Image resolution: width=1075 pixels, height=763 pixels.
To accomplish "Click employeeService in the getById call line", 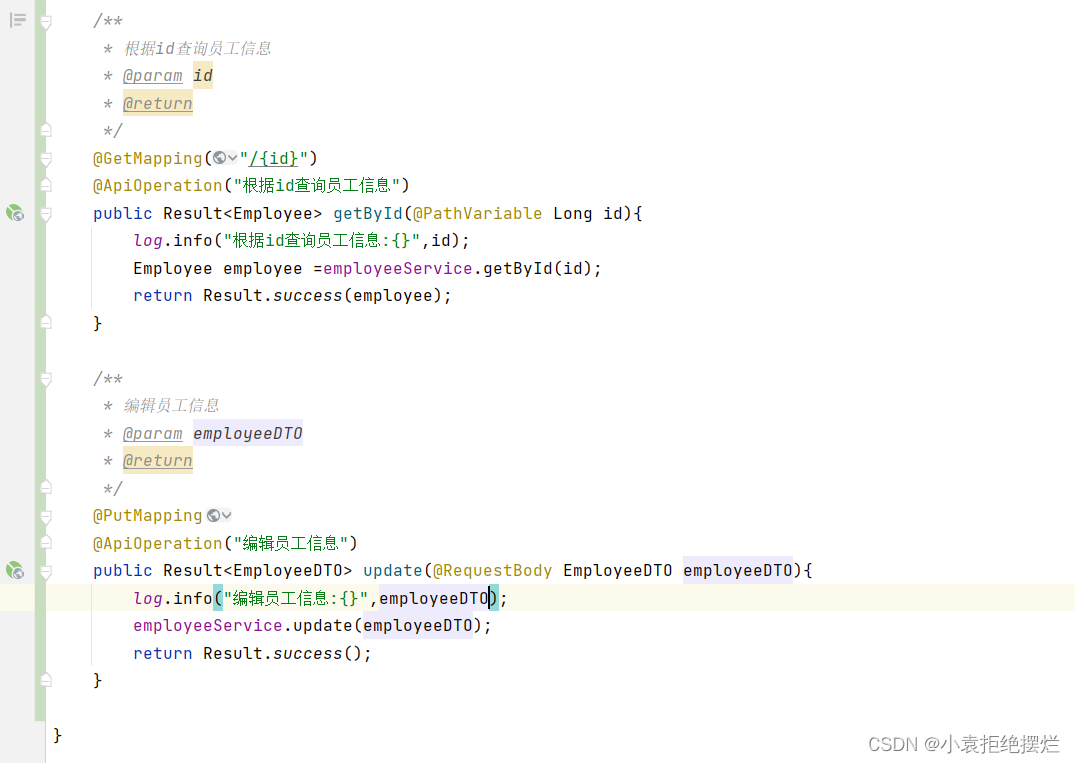I will click(x=398, y=268).
